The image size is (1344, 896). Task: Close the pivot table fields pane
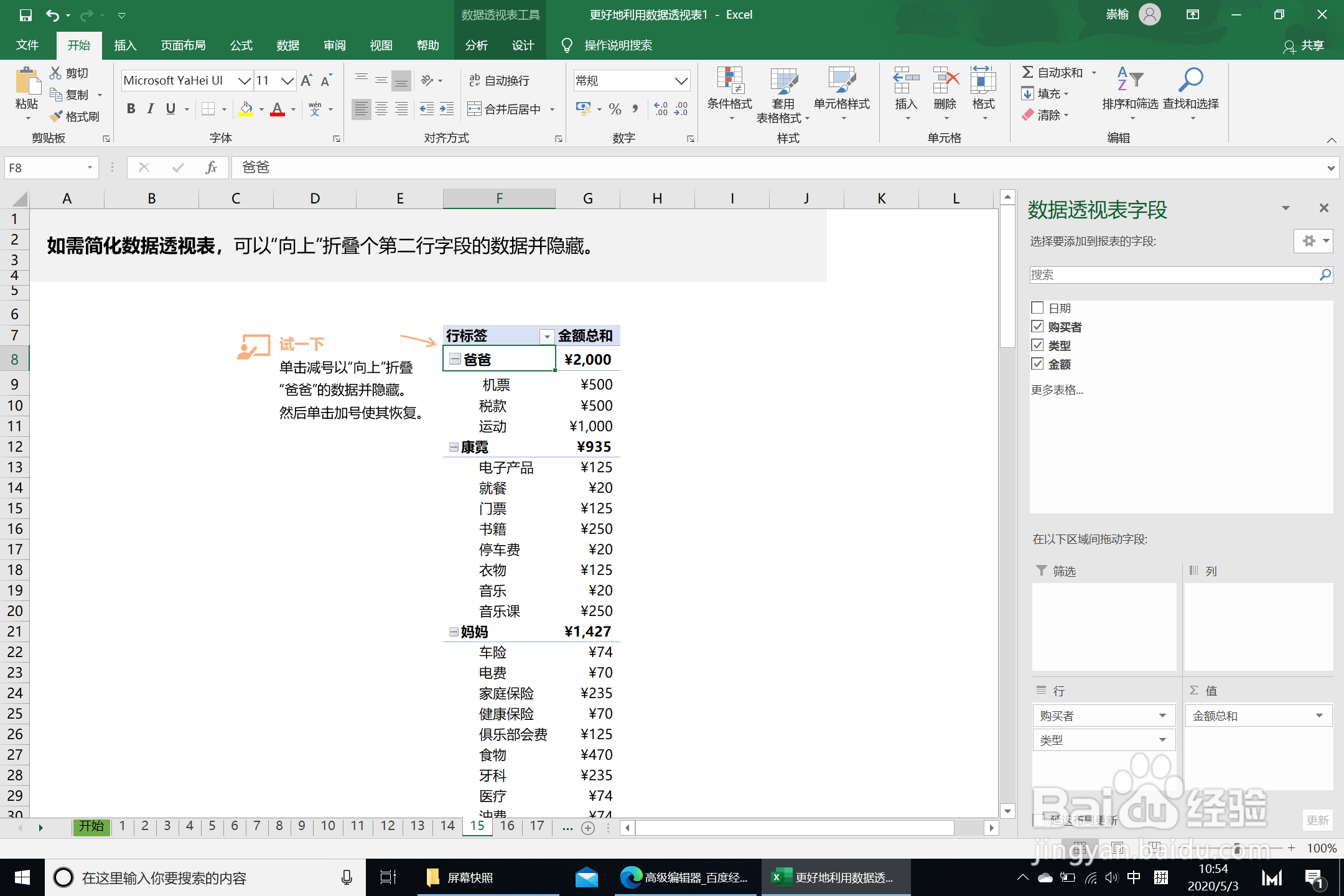[1324, 208]
